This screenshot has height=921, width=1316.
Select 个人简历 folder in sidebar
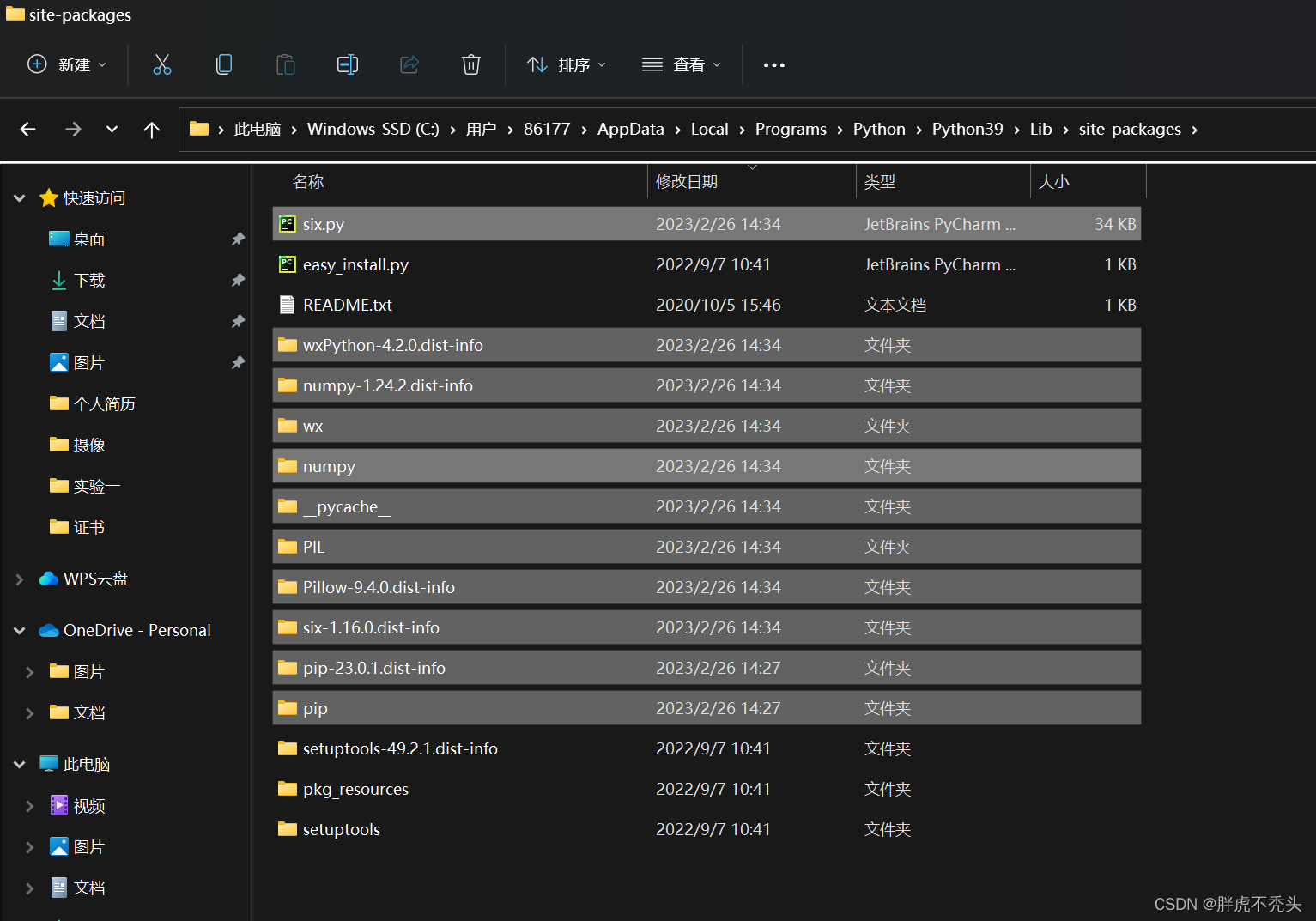coord(105,404)
